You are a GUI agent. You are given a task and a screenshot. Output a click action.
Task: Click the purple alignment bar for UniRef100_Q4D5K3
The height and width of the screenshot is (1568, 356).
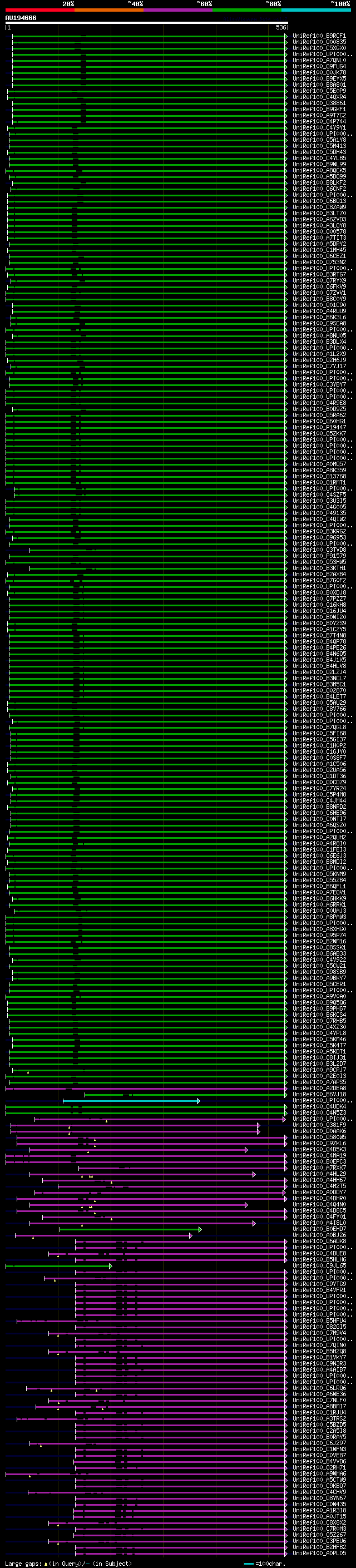point(139,1150)
